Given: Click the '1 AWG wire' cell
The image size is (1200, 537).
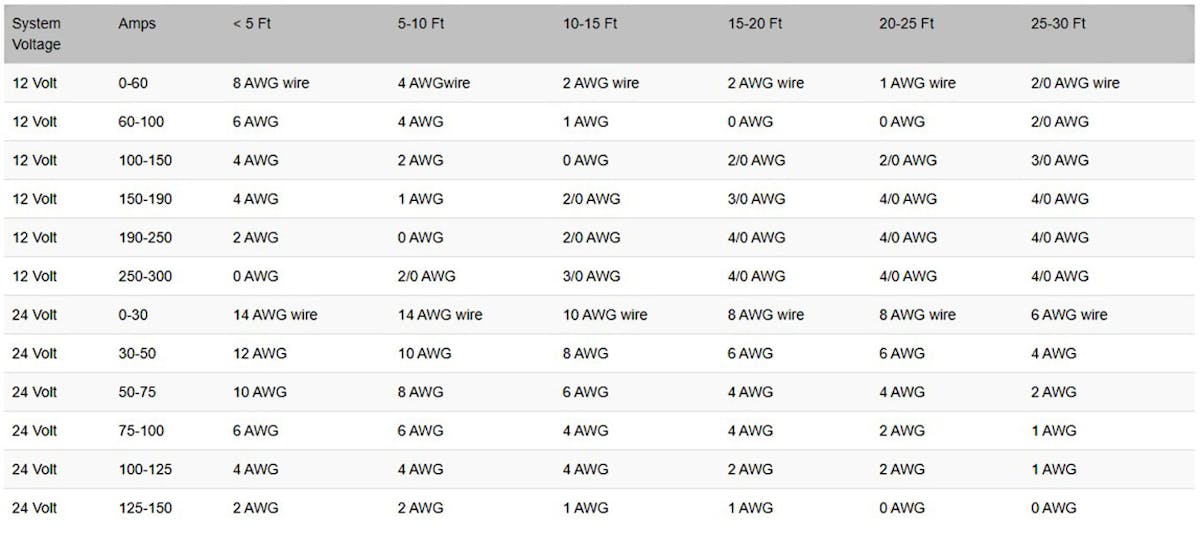Looking at the screenshot, I should 917,83.
